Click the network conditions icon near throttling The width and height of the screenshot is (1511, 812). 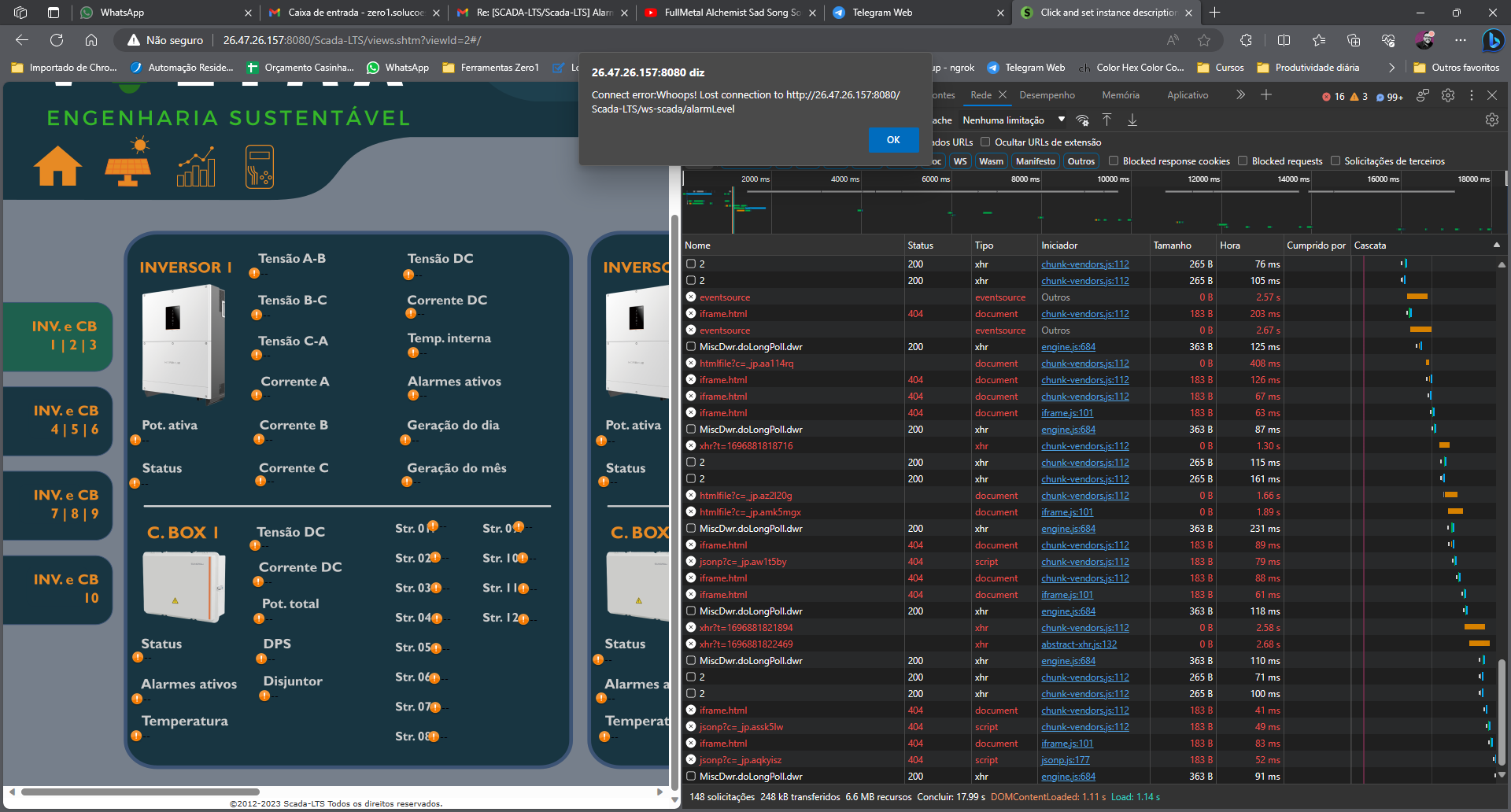(x=1083, y=120)
